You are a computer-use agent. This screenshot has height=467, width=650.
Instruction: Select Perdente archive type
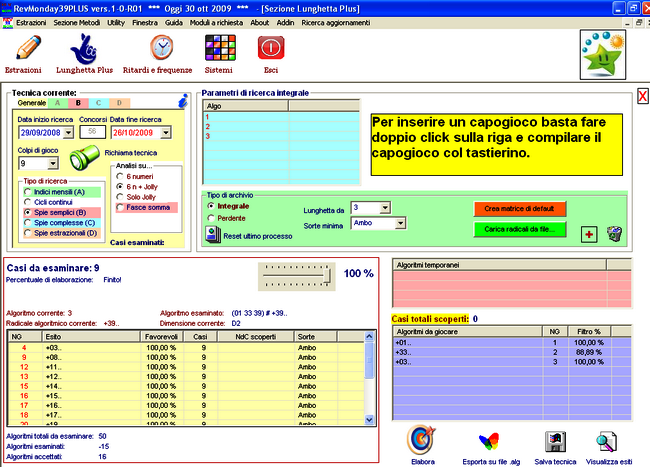[x=211, y=218]
